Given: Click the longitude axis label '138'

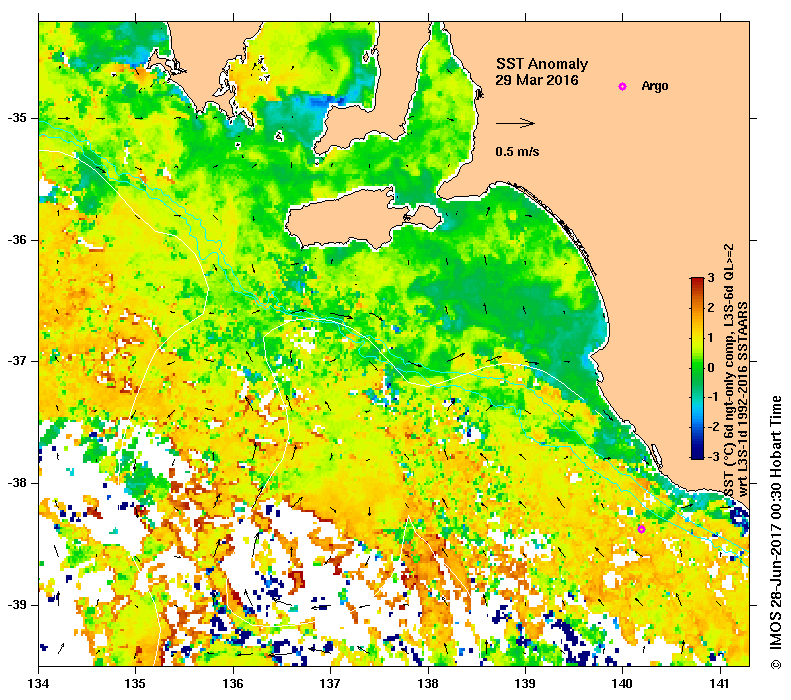Looking at the screenshot, I should tap(428, 683).
